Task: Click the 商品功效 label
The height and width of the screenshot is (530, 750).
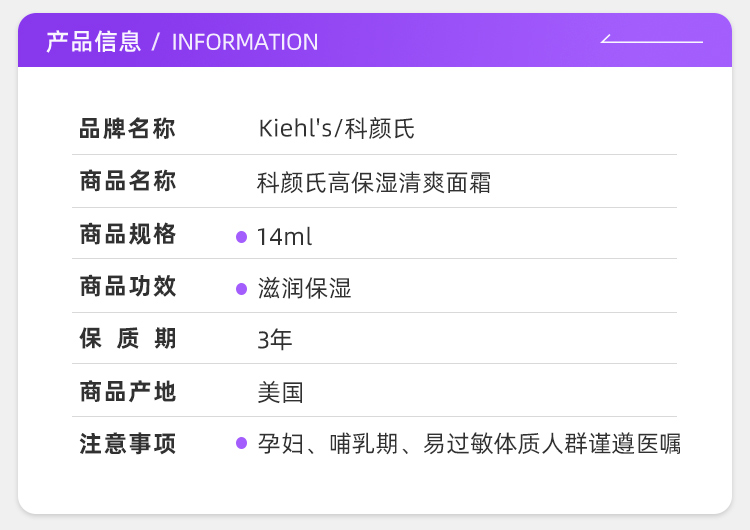Action: pyautogui.click(x=128, y=287)
